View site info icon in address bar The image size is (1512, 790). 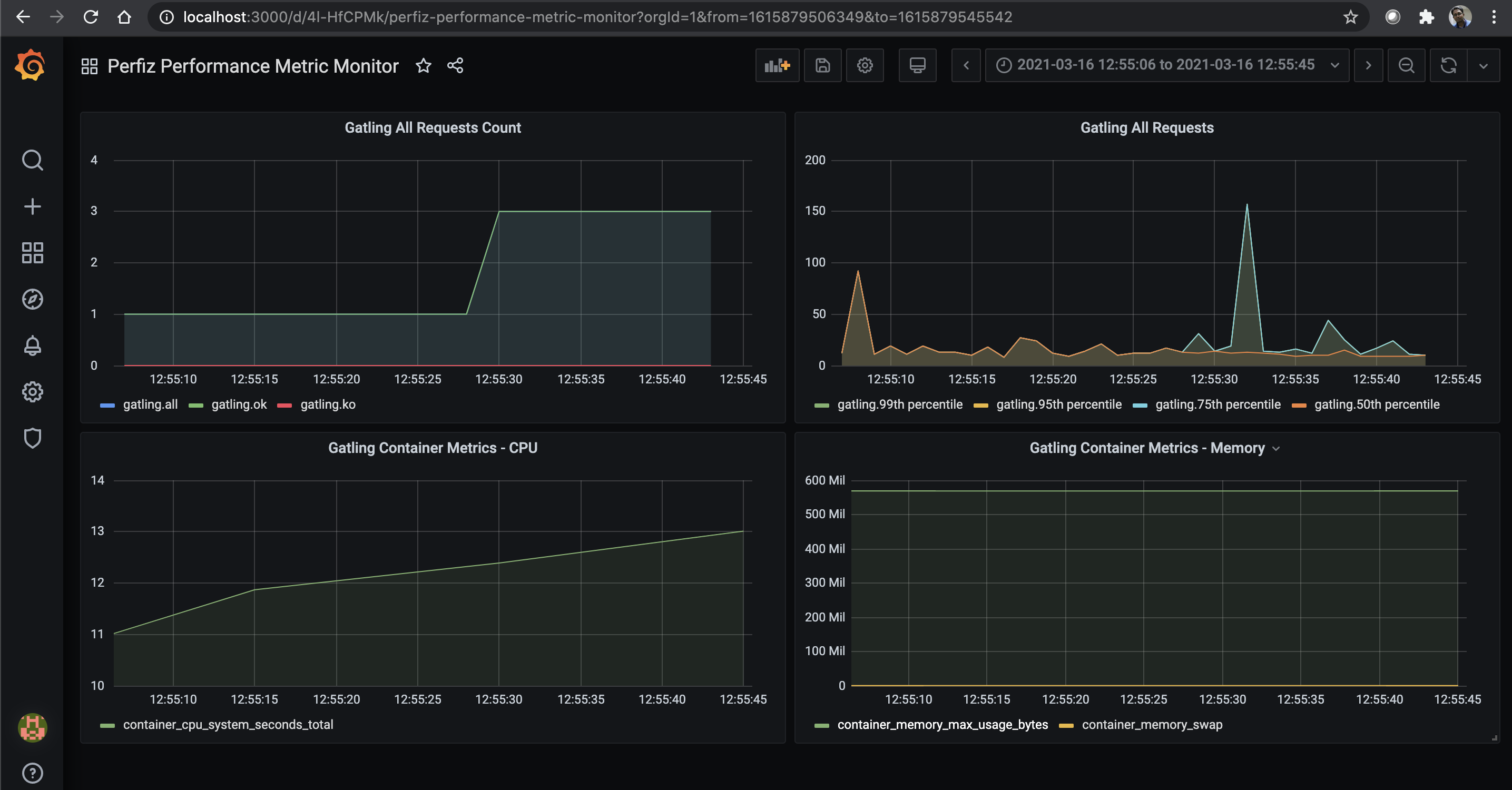tap(166, 17)
